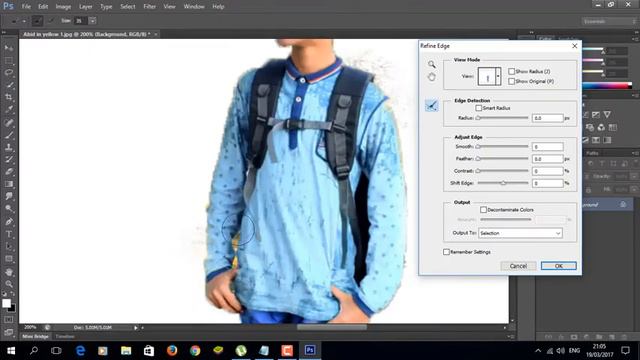Open the File menu
This screenshot has width=640, height=360.
pyautogui.click(x=26, y=7)
